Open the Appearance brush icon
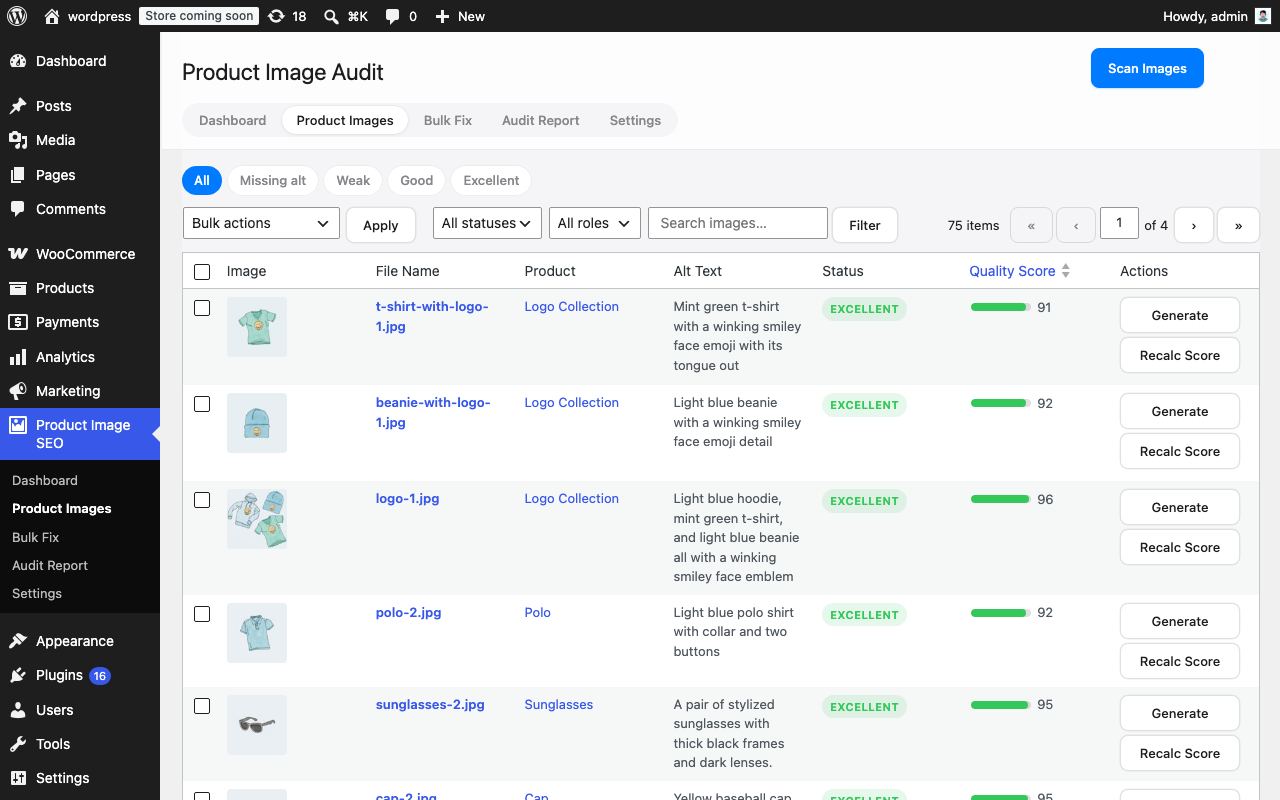 (18, 641)
